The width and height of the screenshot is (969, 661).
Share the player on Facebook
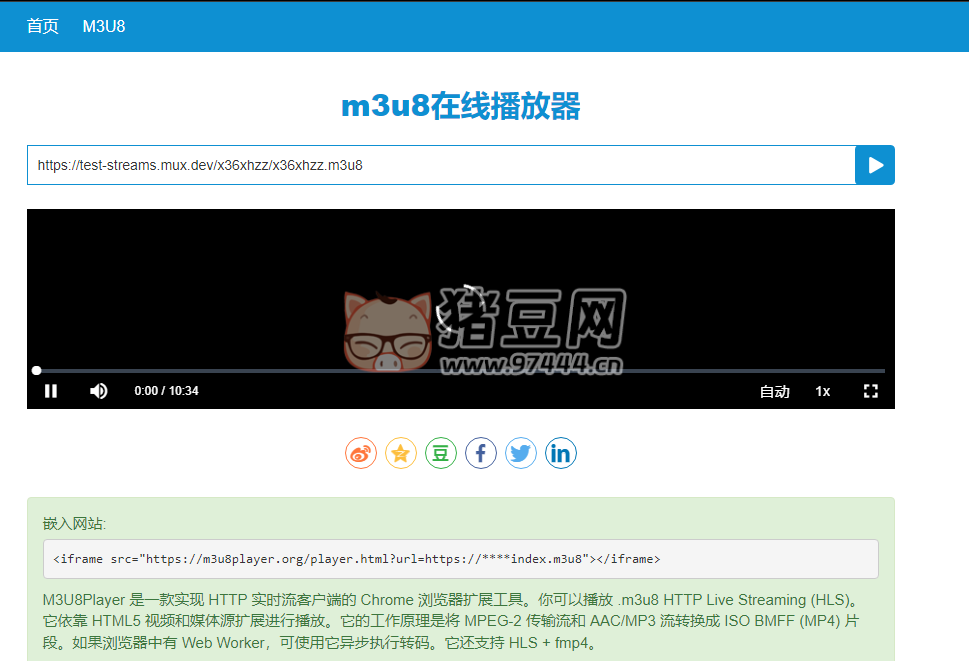(x=481, y=453)
